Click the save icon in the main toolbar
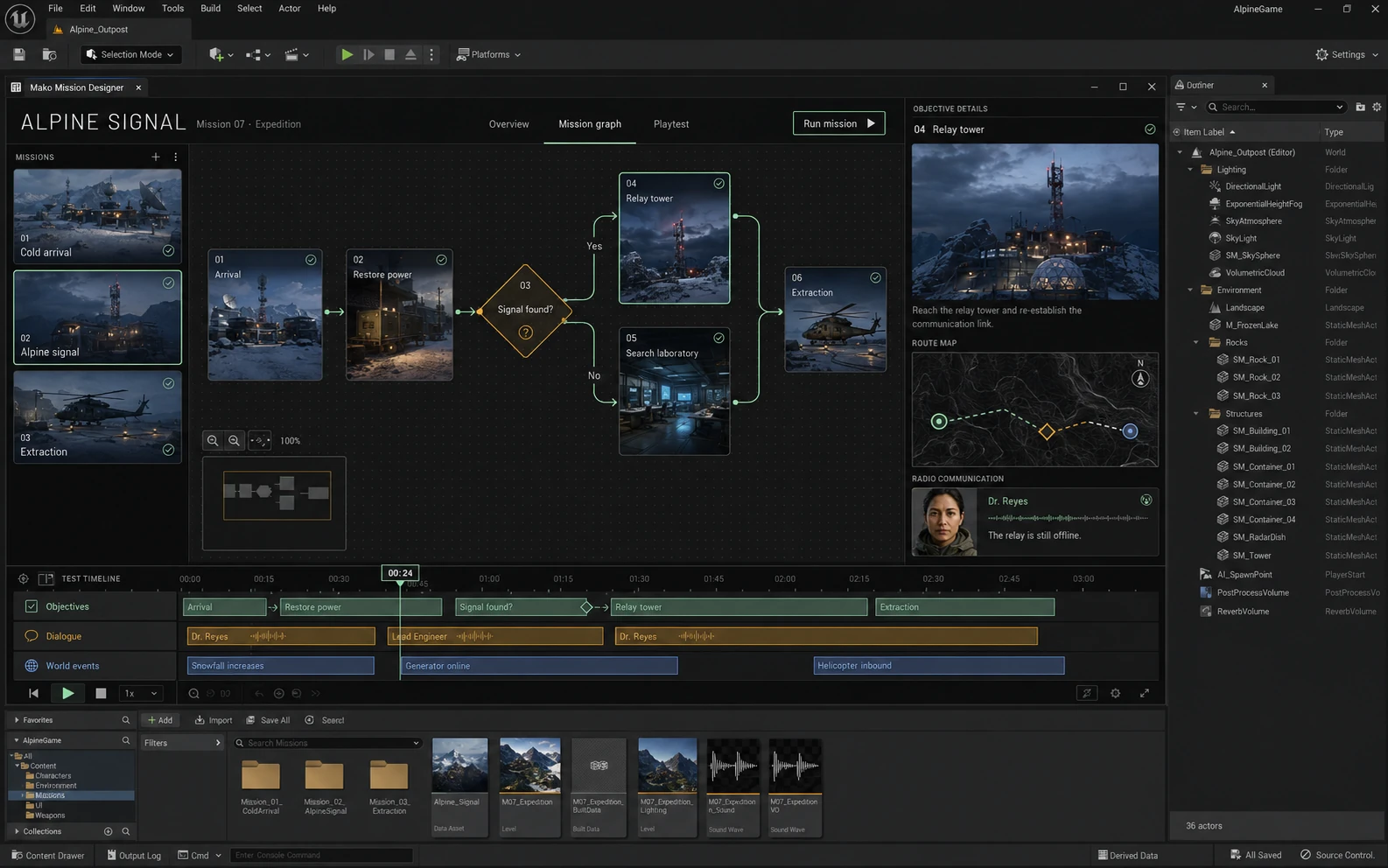 pos(19,54)
